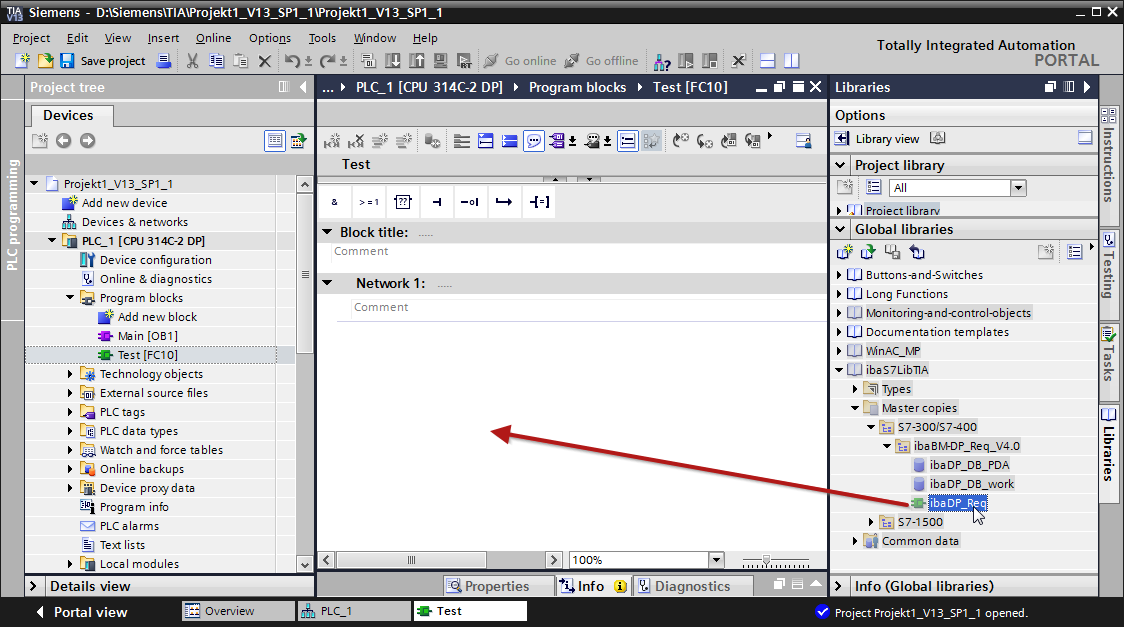Open the Edit menu
The height and width of the screenshot is (627, 1124).
77,38
